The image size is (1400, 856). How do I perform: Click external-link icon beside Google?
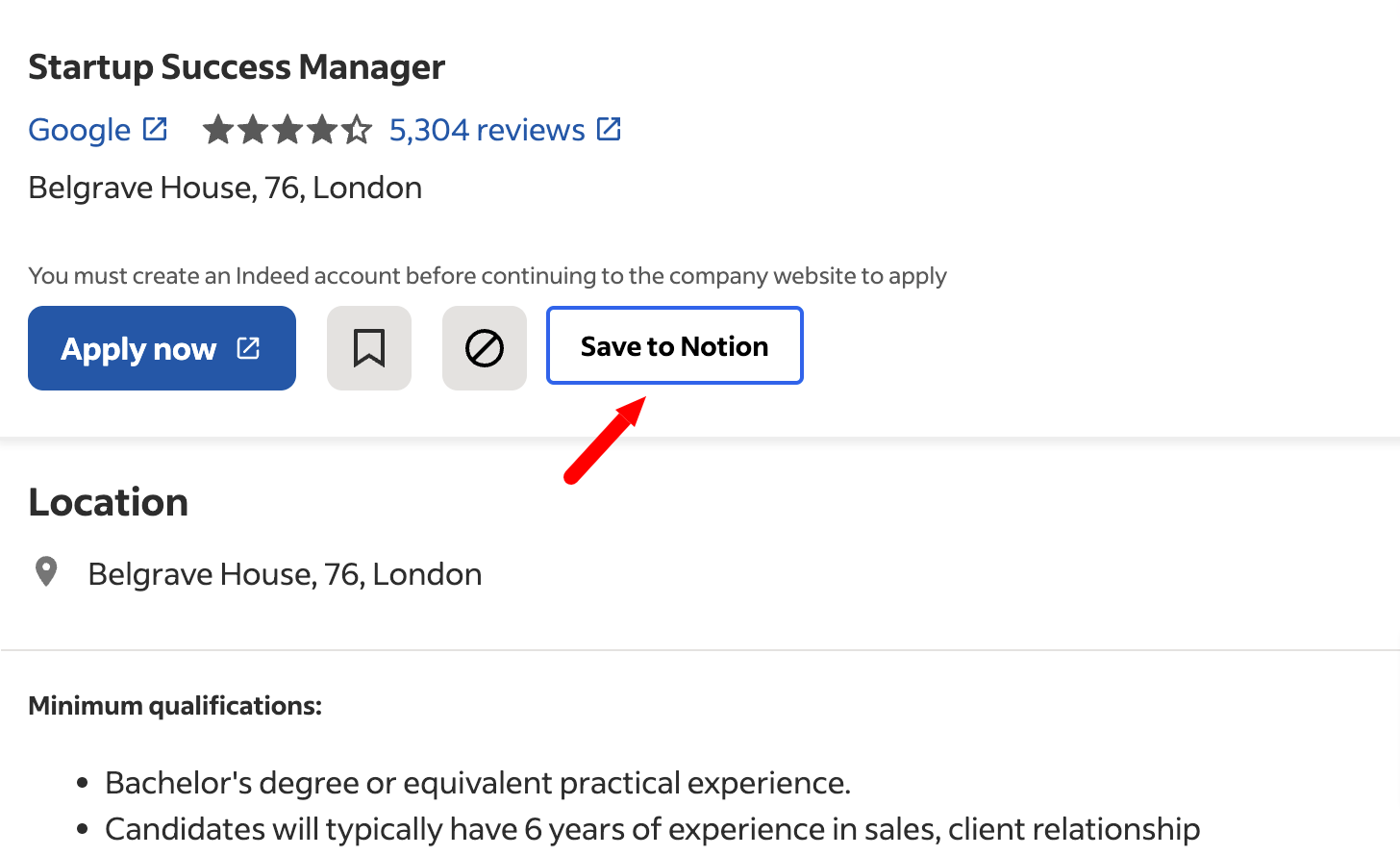coord(155,129)
